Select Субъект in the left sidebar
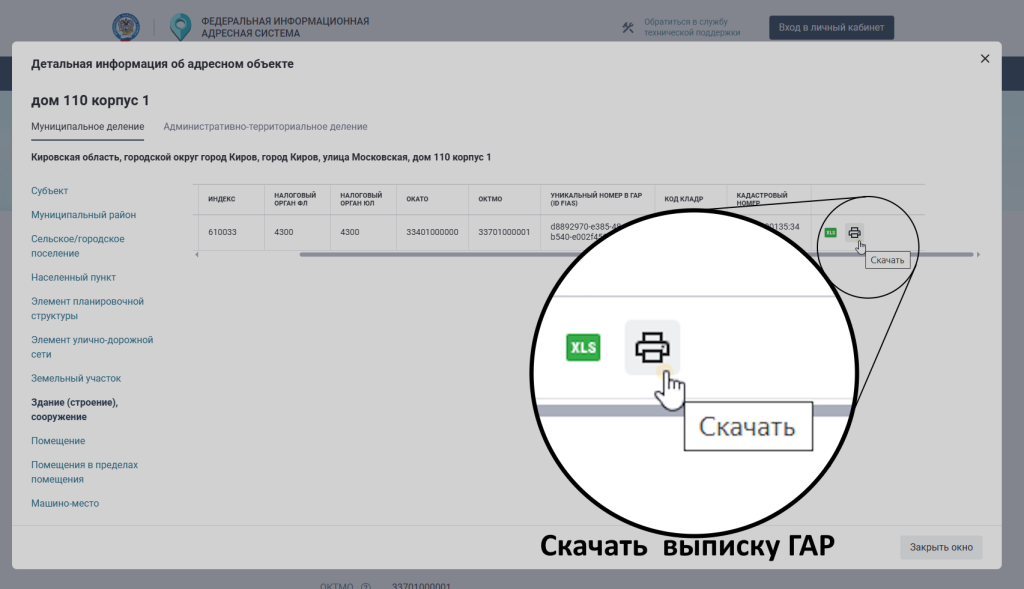 point(50,190)
